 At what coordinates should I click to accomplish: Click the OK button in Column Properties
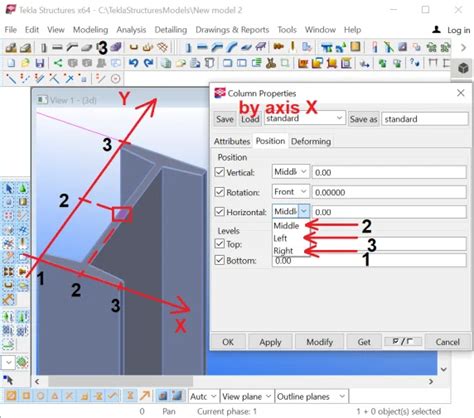228,342
